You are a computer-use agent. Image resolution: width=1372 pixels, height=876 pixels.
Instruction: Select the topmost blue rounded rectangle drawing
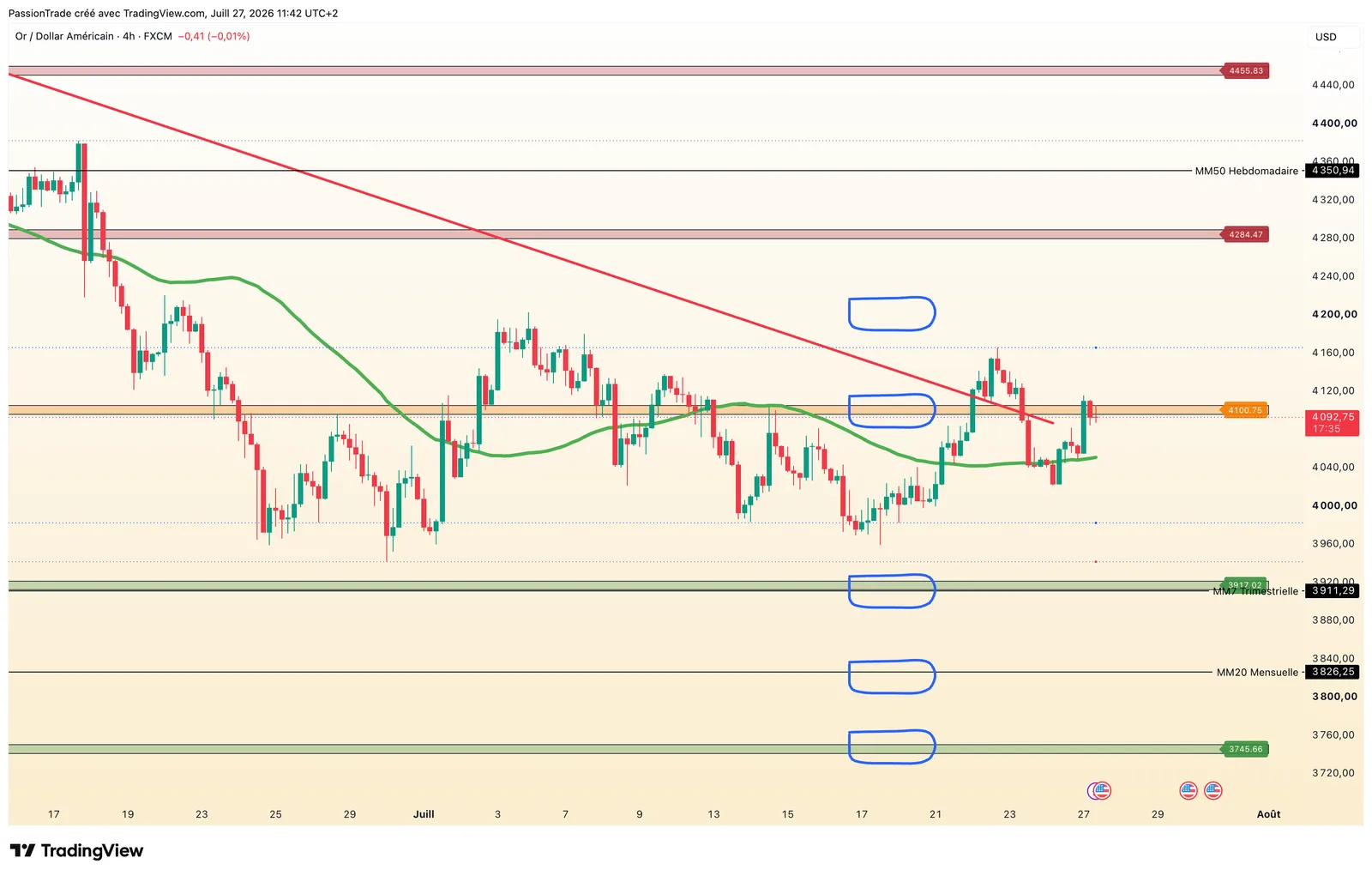[892, 313]
